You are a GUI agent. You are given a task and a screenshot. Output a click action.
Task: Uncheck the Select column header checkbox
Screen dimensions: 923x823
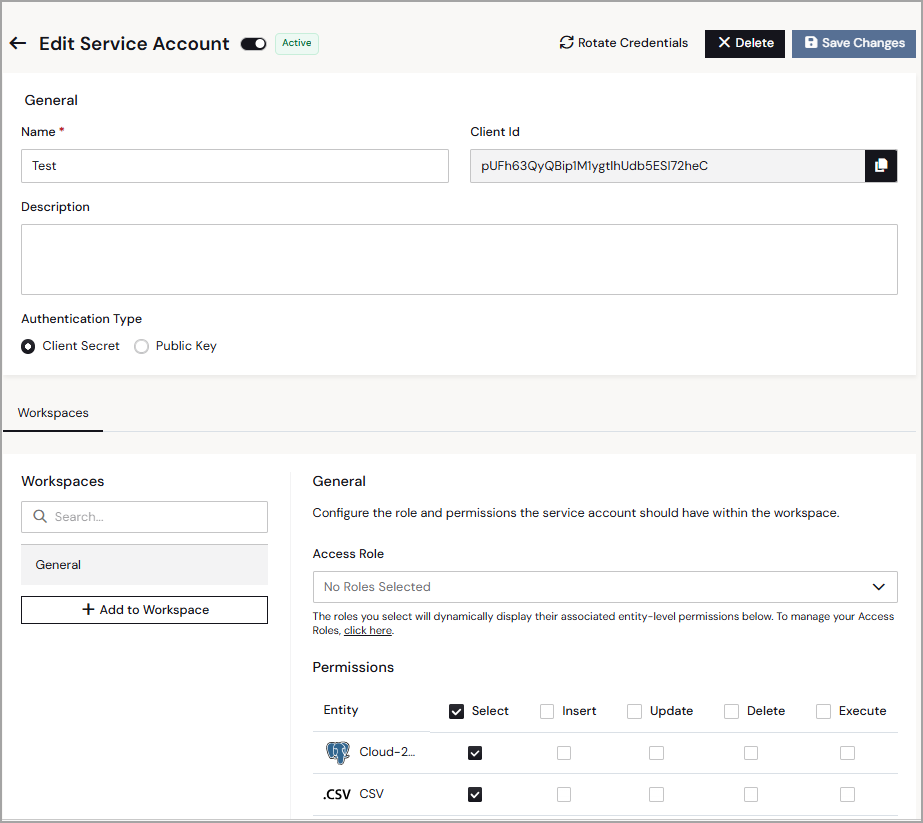point(456,711)
